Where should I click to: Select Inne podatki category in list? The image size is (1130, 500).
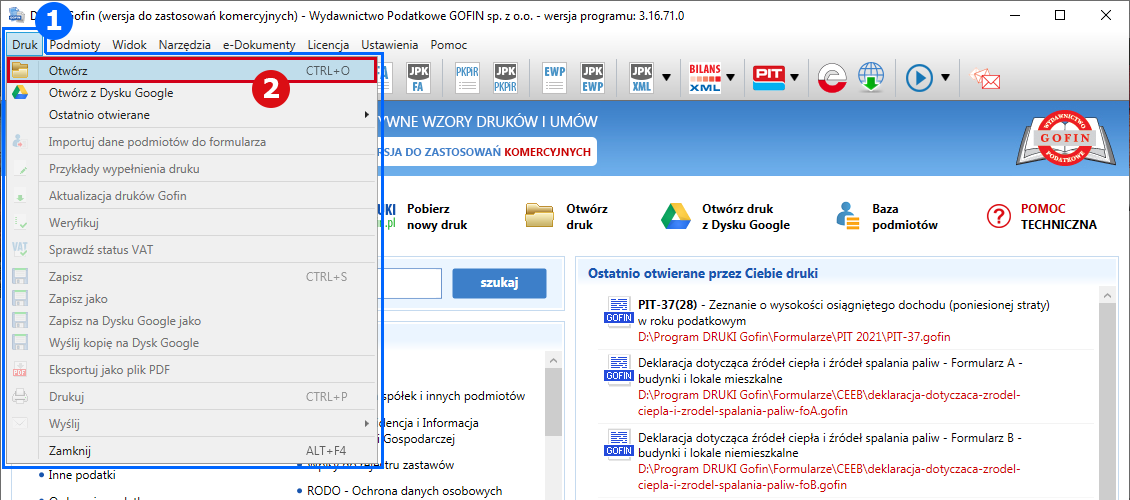point(82,475)
